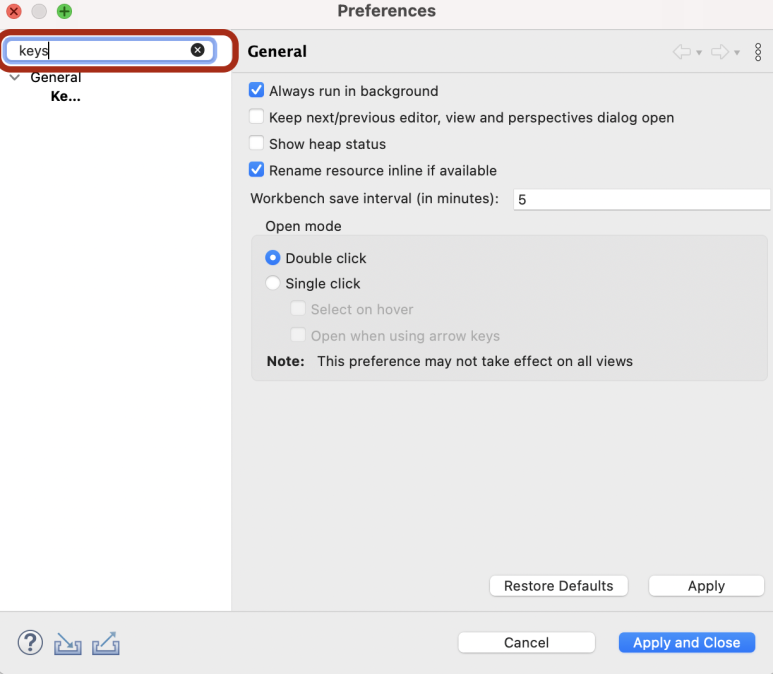The width and height of the screenshot is (773, 674).
Task: Click the green zoom window button
Action: [64, 11]
